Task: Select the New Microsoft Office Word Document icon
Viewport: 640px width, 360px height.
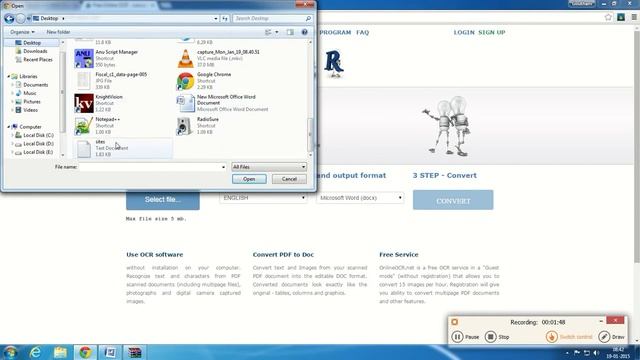Action: [x=185, y=103]
